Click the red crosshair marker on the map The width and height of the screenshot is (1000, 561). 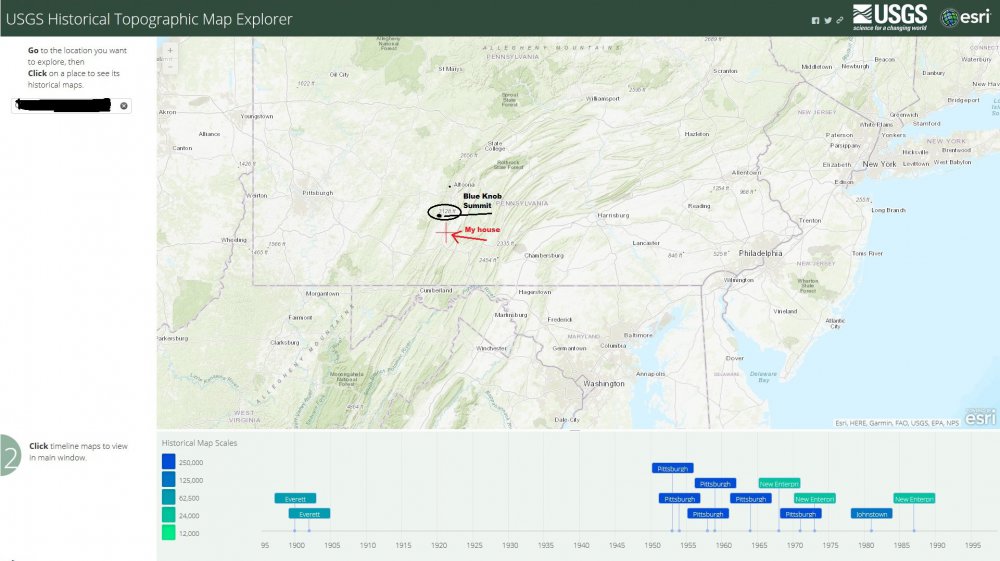tap(445, 232)
